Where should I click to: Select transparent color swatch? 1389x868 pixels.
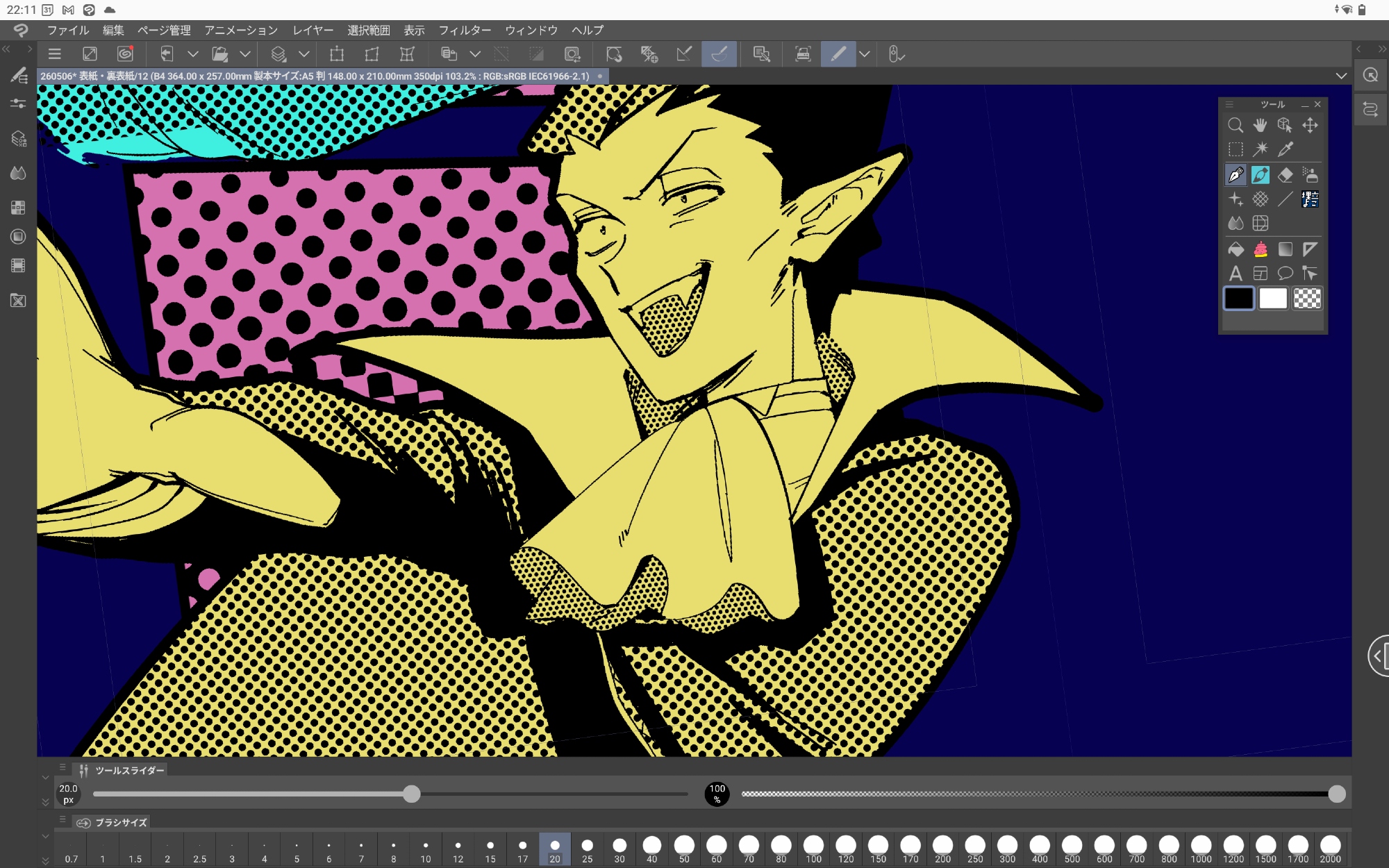1307,299
